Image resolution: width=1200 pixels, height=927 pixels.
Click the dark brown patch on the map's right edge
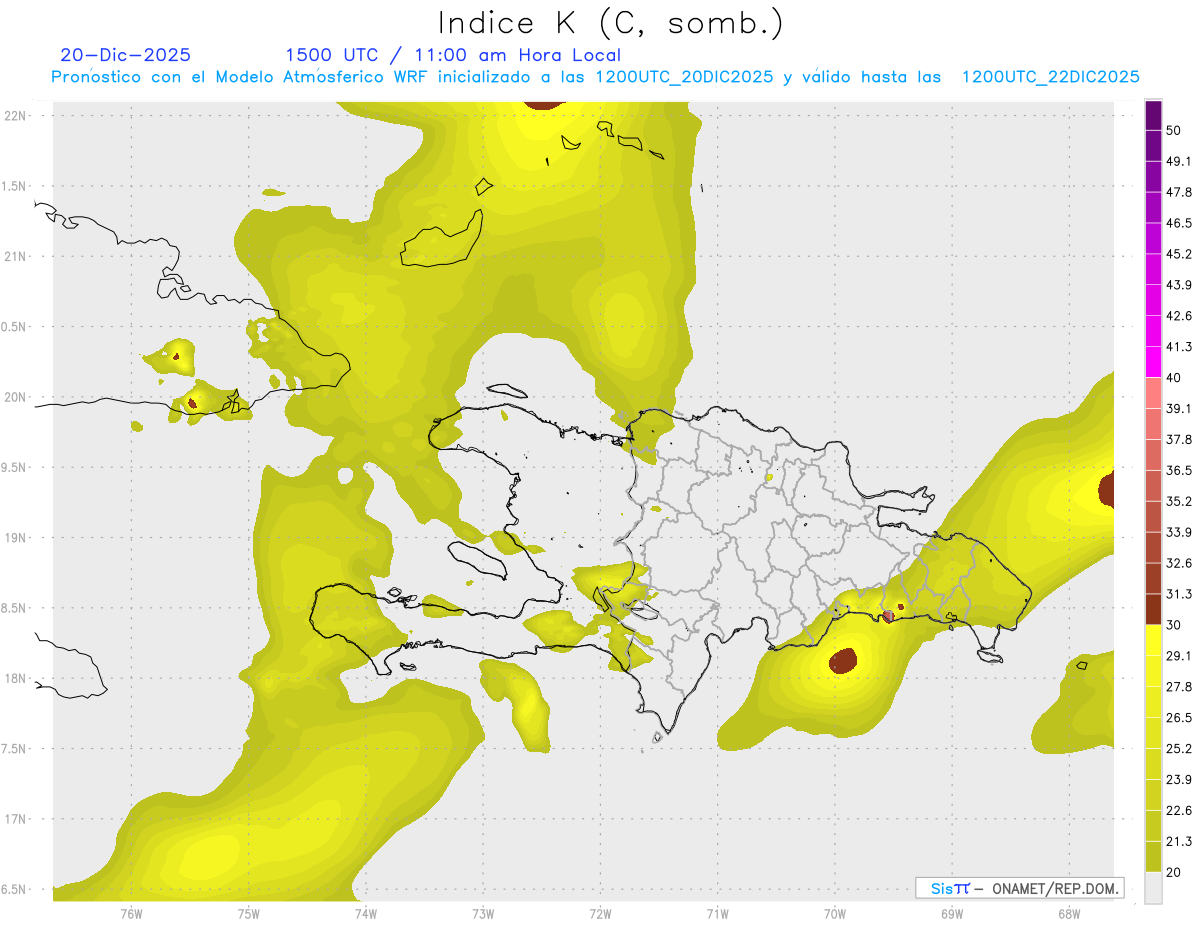pos(1106,490)
